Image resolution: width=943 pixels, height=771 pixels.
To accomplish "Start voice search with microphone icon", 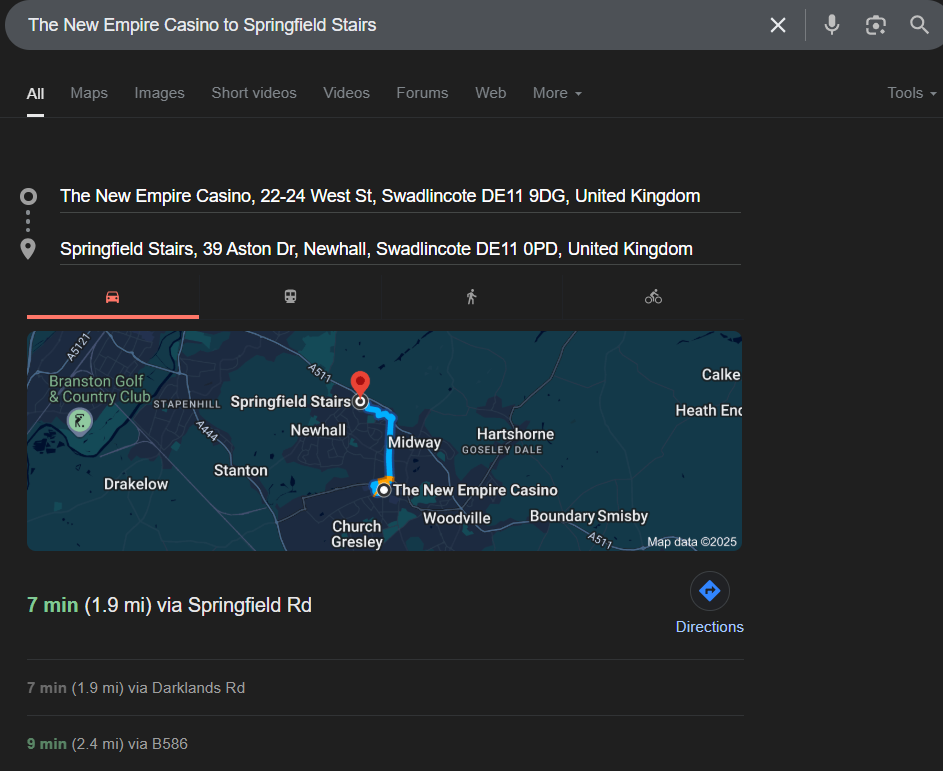I will click(832, 25).
